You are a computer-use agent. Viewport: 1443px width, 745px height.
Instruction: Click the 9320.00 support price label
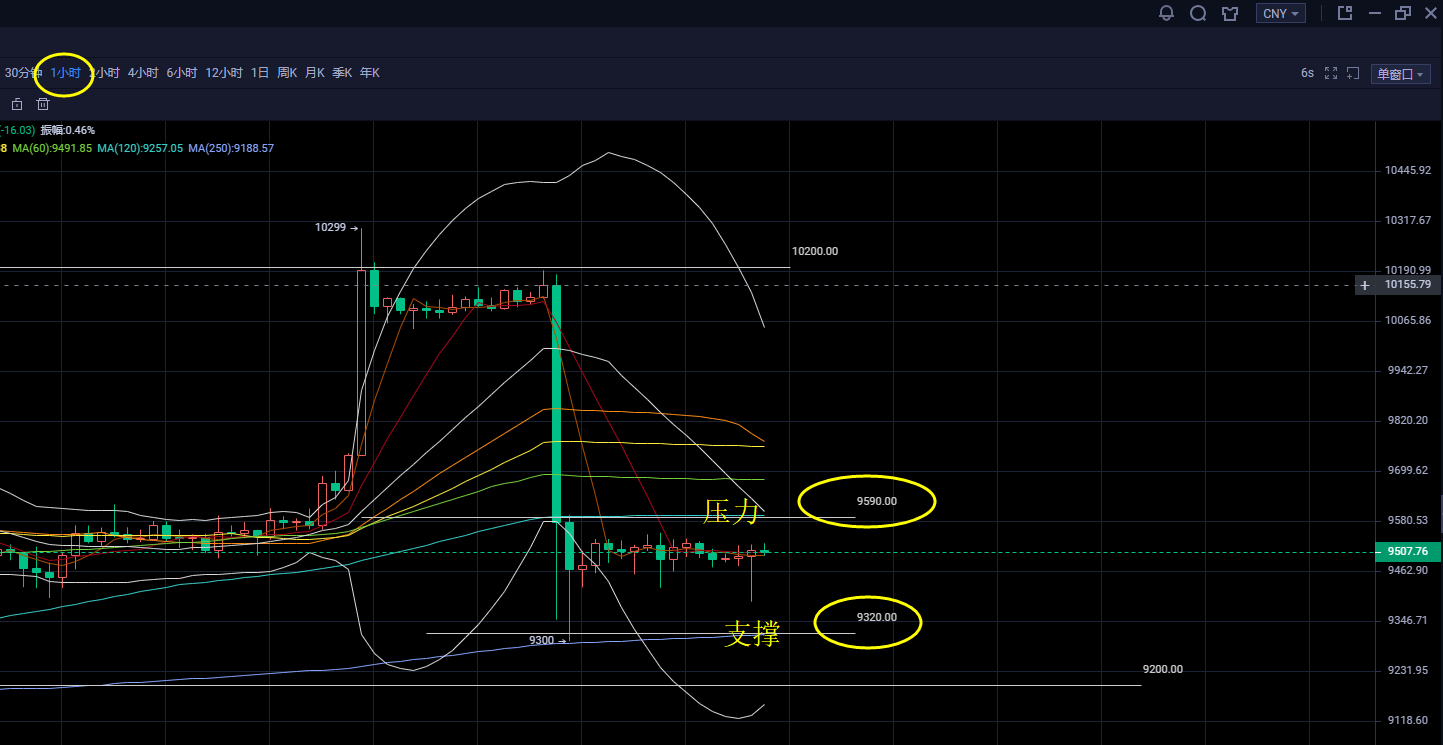pos(877,617)
